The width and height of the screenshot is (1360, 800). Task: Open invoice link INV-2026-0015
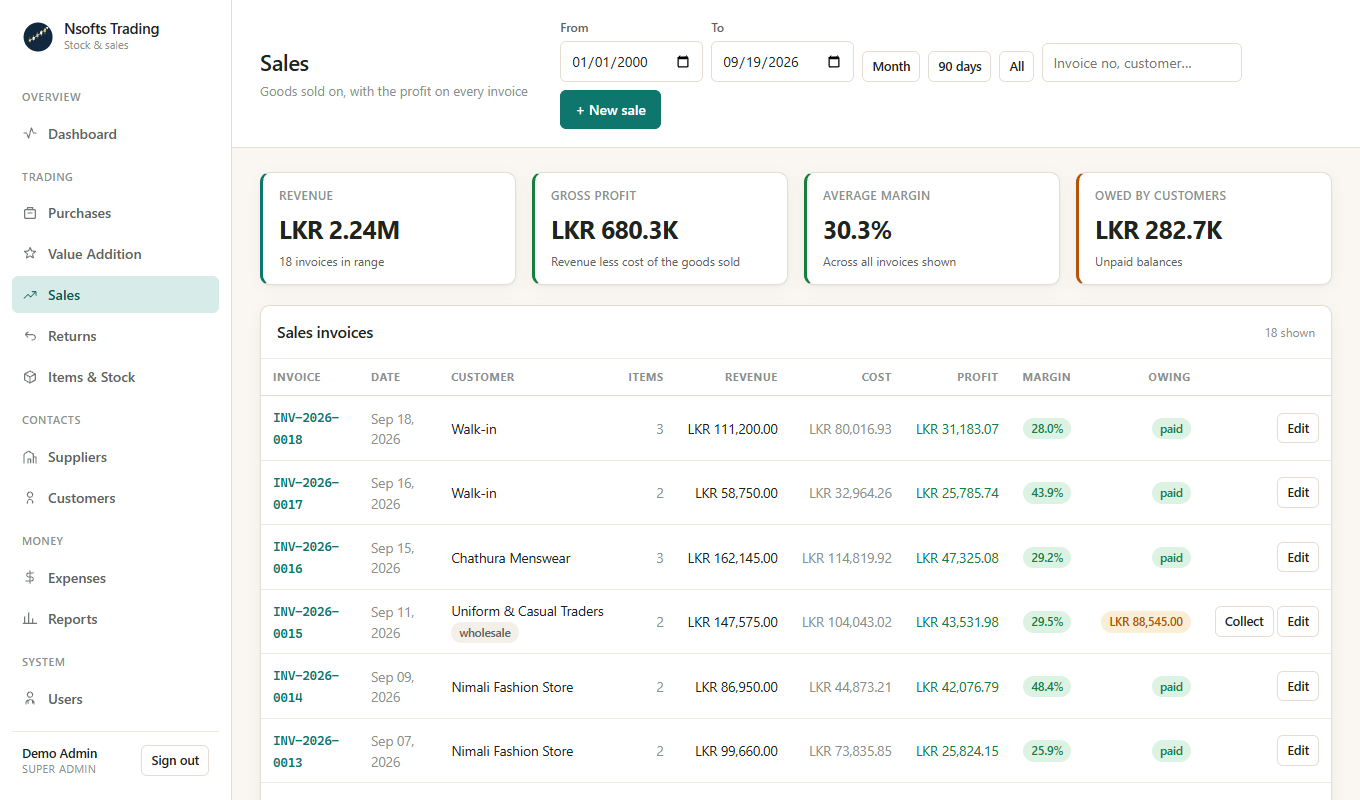[x=306, y=622]
